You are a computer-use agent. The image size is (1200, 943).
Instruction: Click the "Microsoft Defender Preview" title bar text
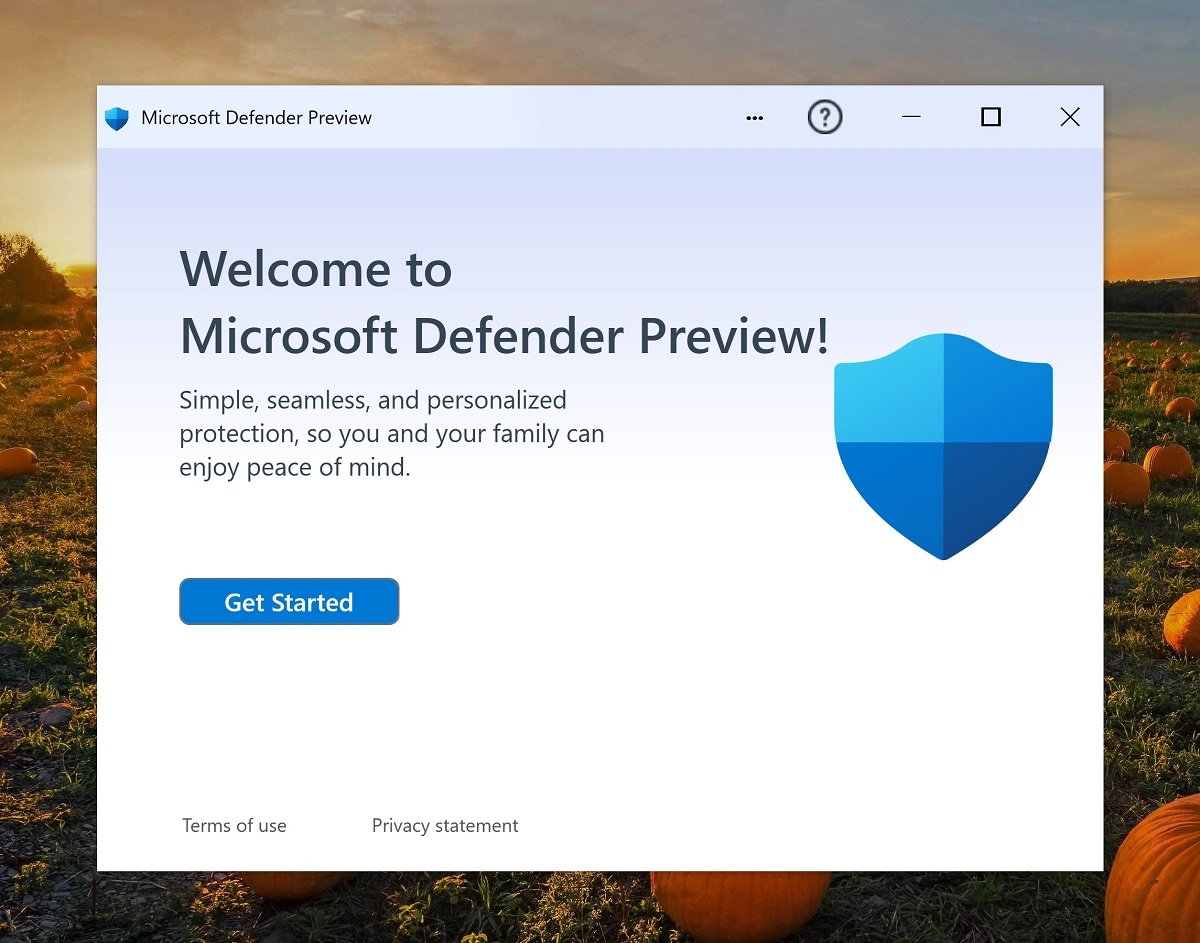click(x=257, y=118)
